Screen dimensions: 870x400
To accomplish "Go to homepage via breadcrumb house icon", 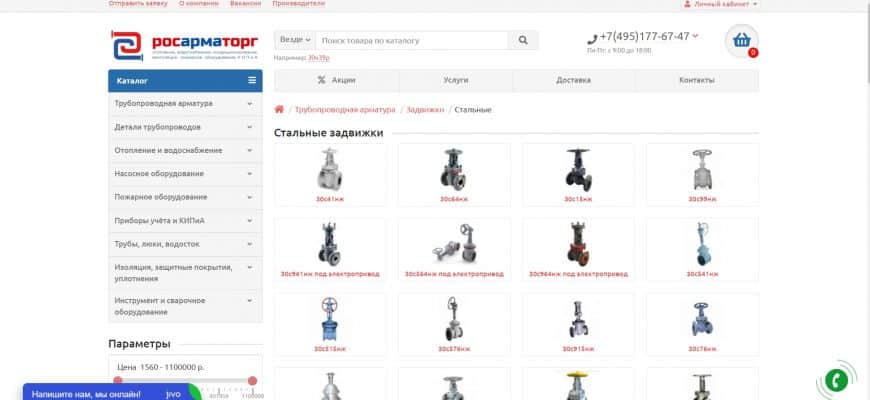I will click(279, 109).
